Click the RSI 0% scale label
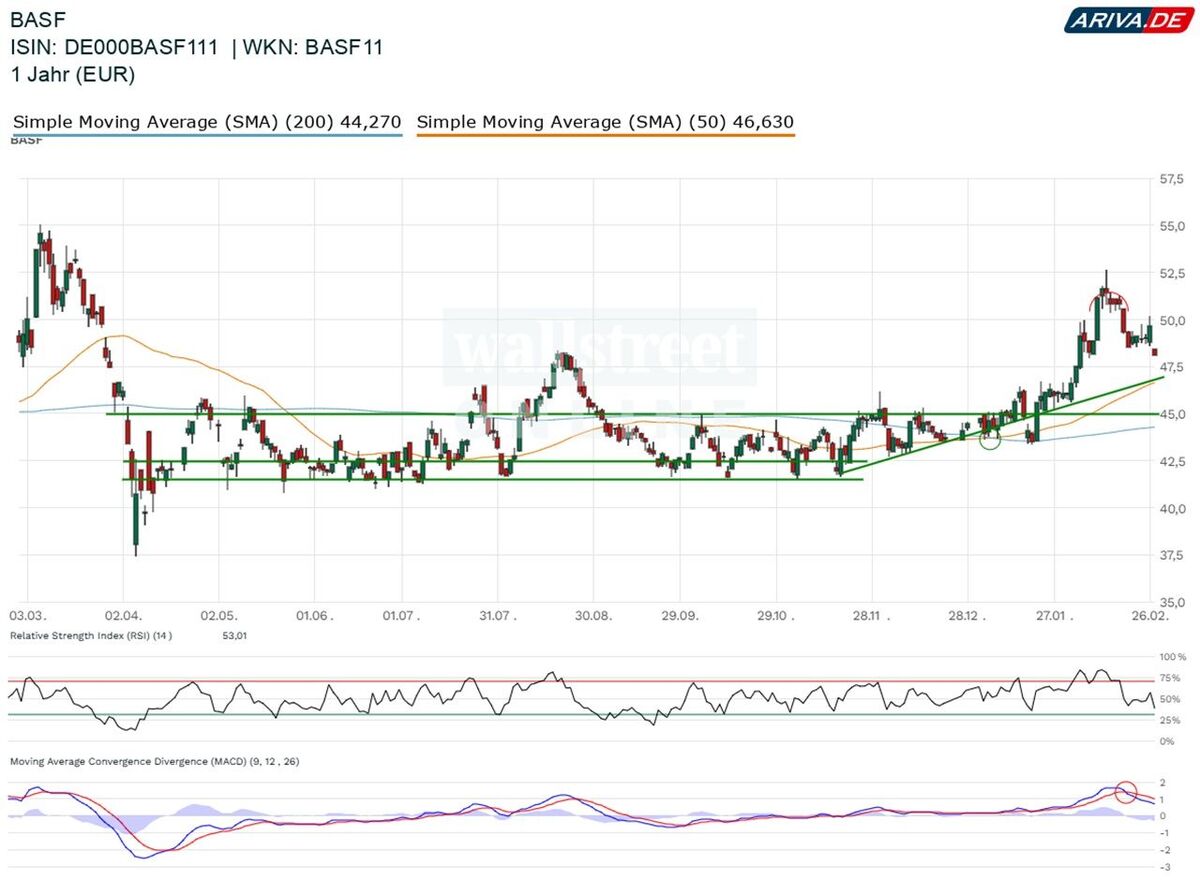This screenshot has width=1200, height=881. click(x=1169, y=741)
